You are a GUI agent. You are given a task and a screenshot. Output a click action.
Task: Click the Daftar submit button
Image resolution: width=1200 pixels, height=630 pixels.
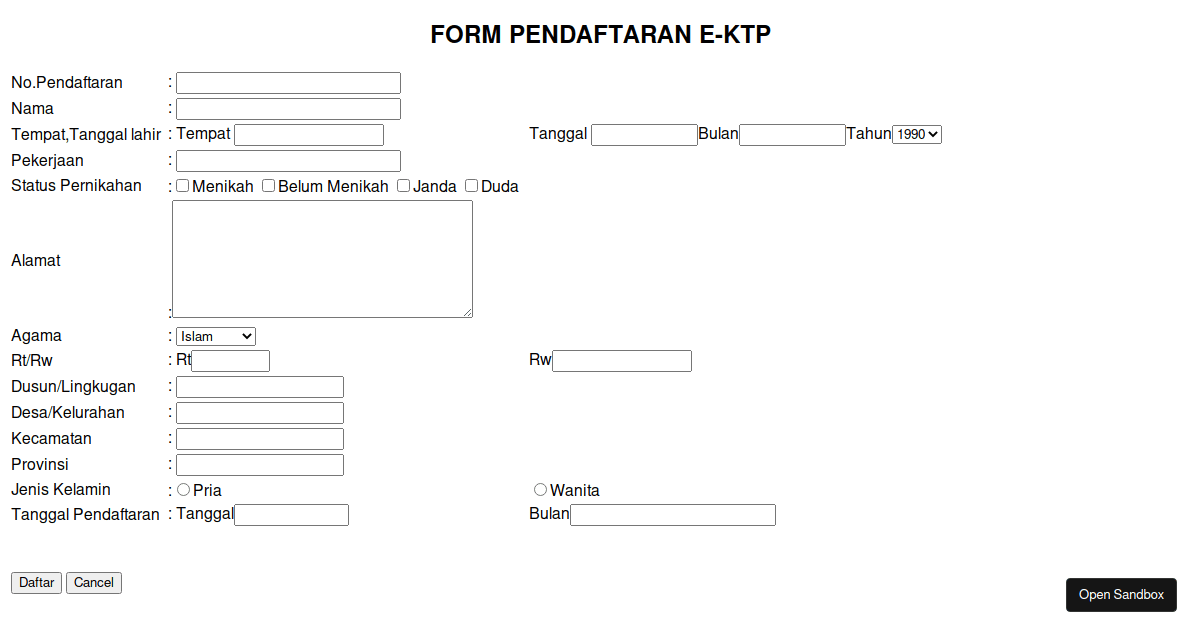click(36, 582)
